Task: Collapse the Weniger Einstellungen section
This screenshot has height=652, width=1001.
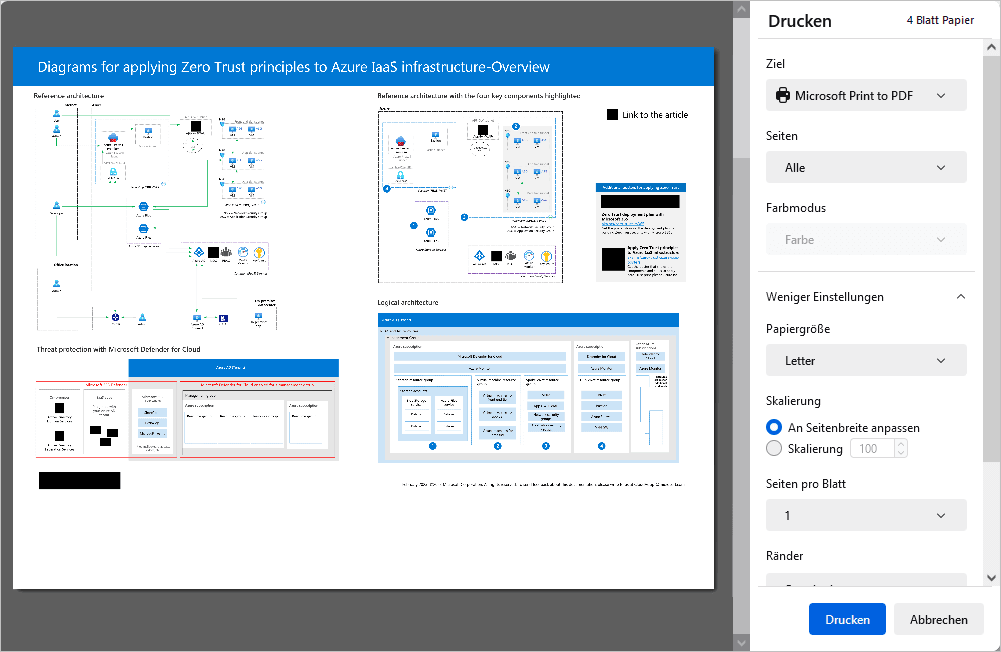Action: 961,297
